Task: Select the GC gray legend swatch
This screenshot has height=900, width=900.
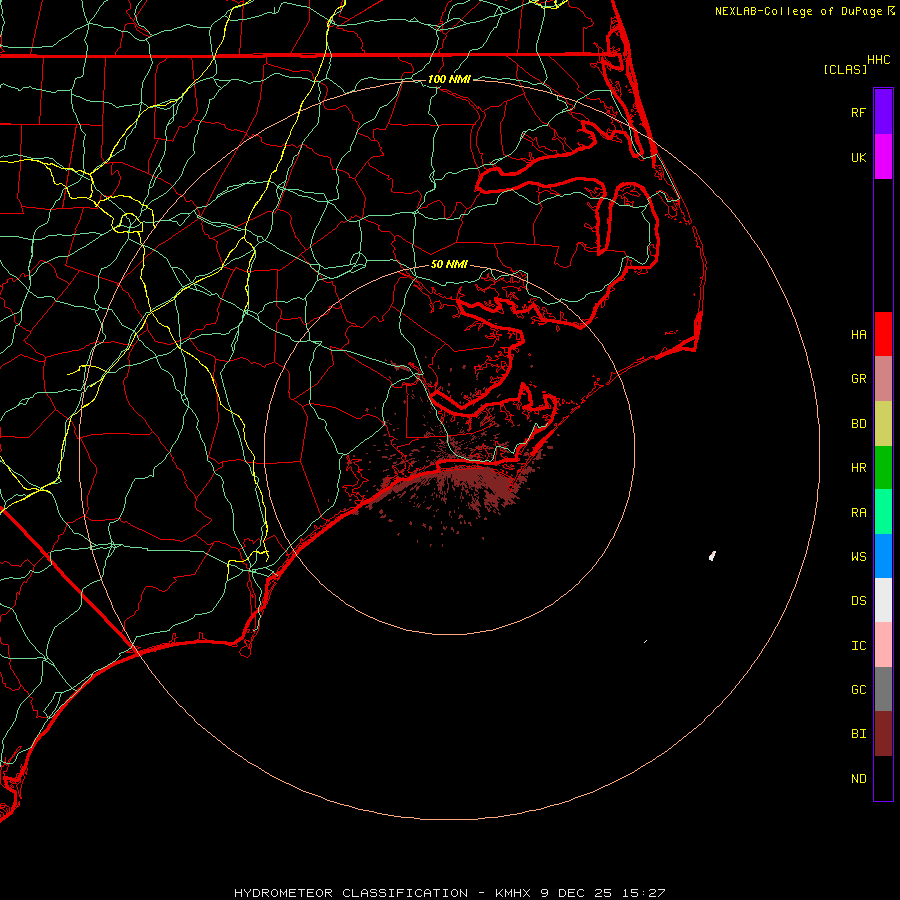Action: point(883,689)
